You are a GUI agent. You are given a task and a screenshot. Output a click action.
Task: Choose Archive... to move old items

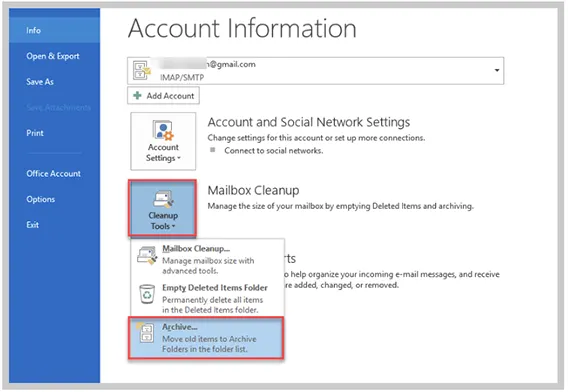click(206, 338)
